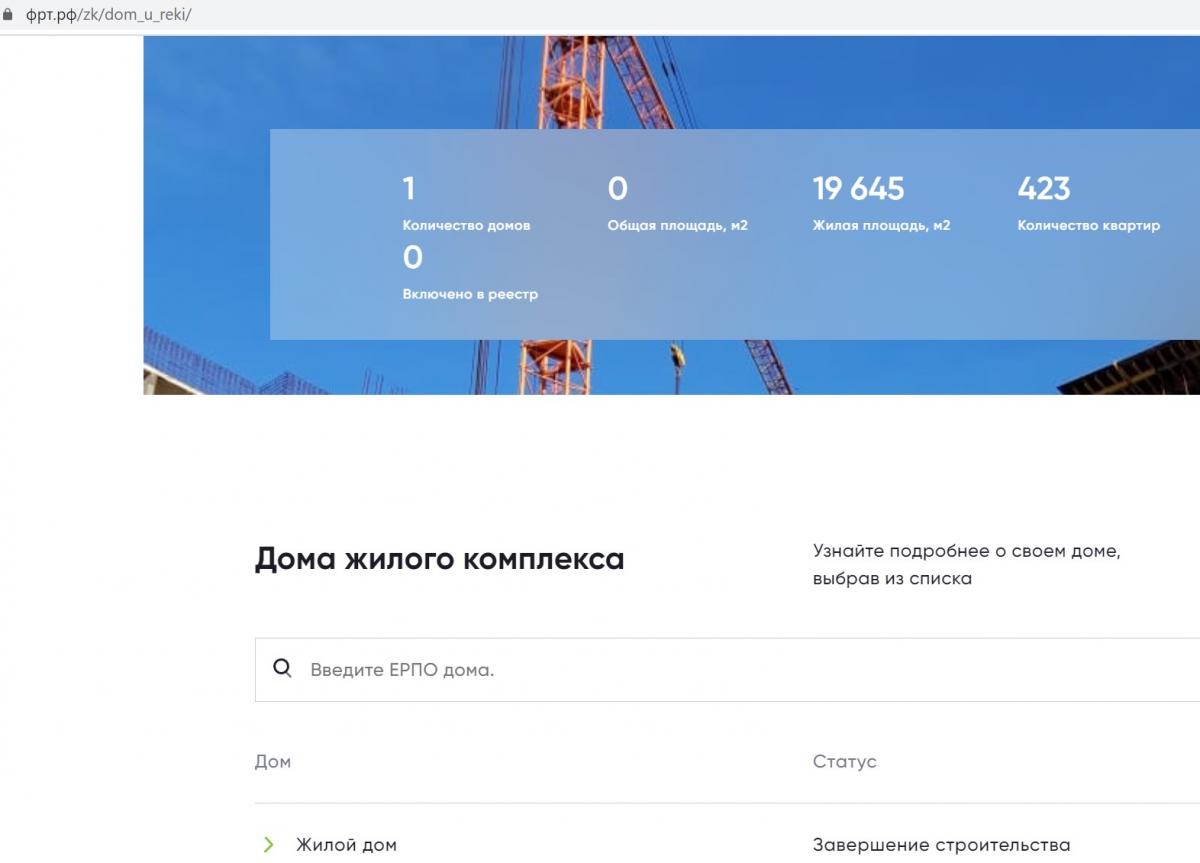Click the 'Завершение строительства' status text
The height and width of the screenshot is (863, 1200).
pos(941,845)
